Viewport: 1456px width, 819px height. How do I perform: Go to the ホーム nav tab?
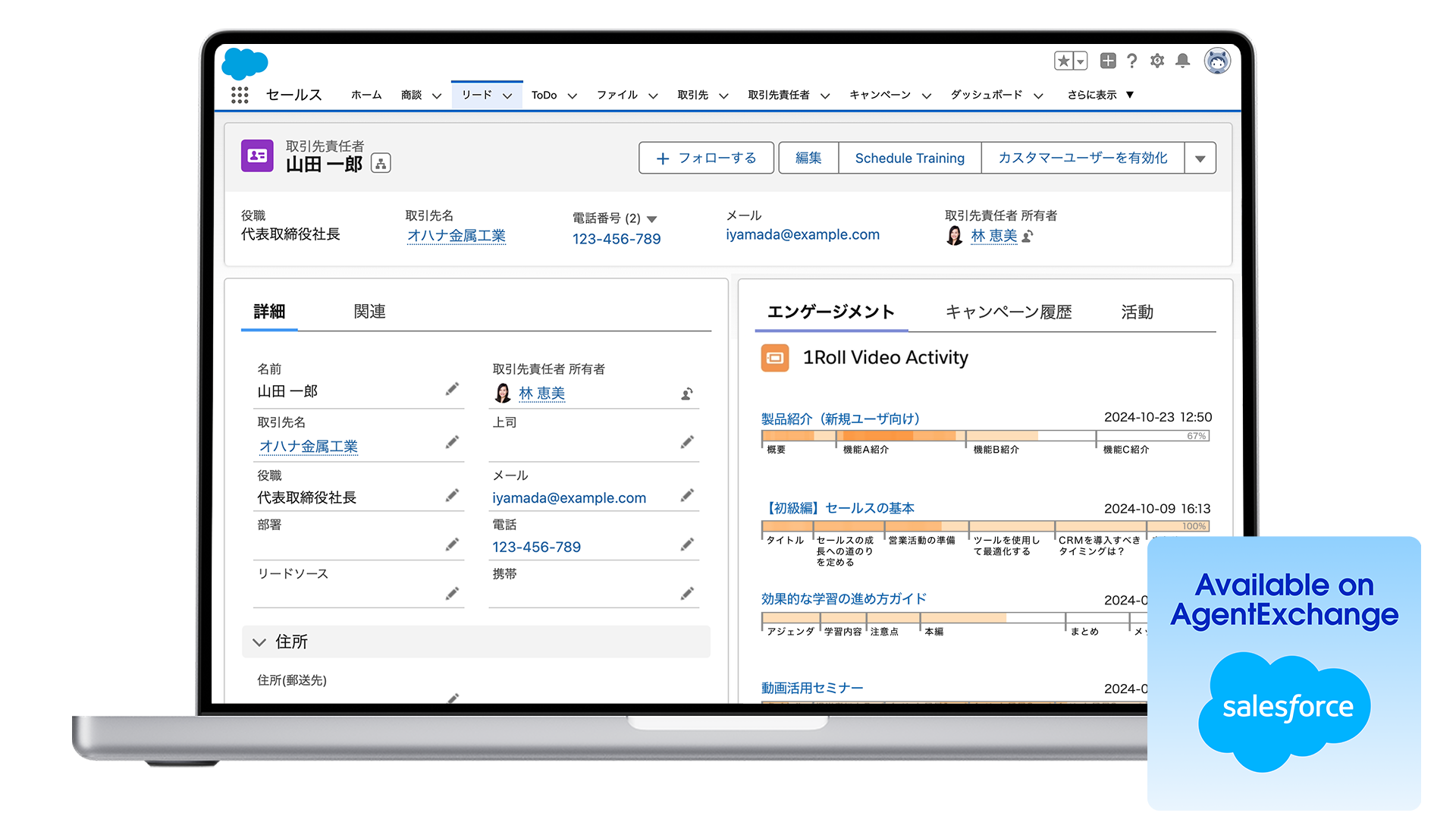pos(366,95)
